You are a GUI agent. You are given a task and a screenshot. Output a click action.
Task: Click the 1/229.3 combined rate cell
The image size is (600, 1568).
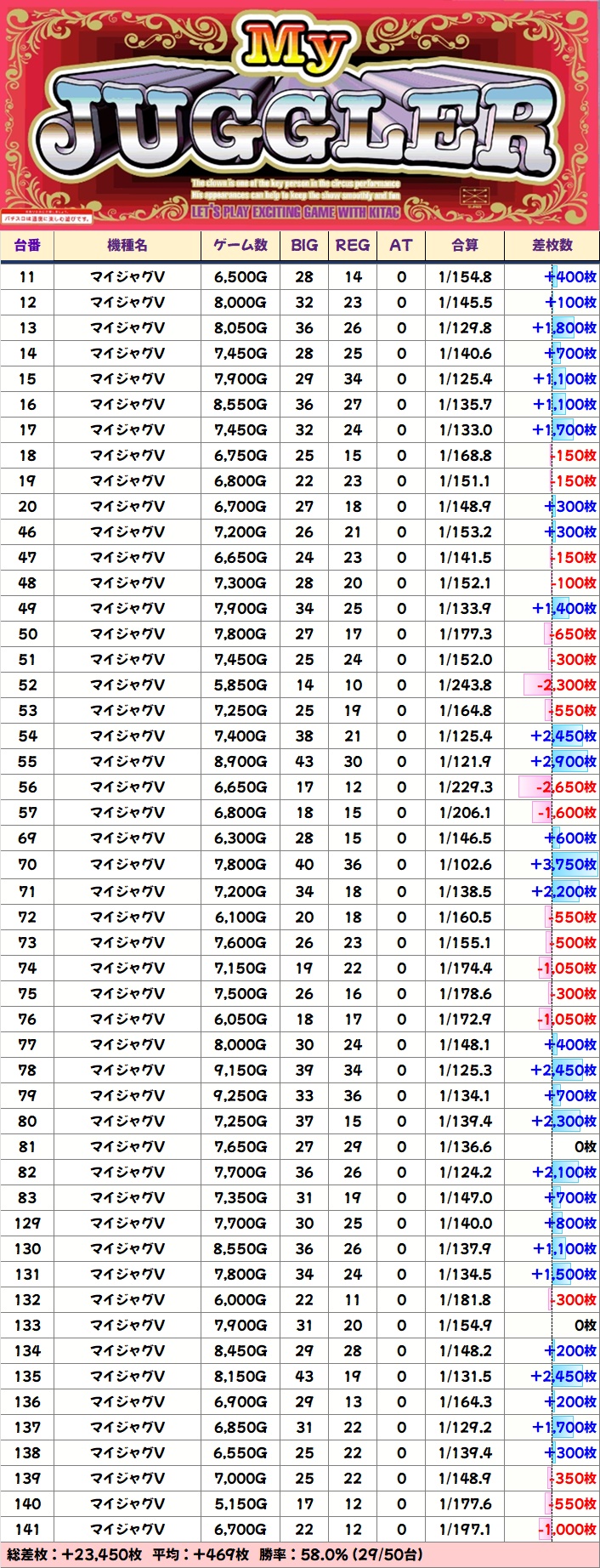coord(465,787)
